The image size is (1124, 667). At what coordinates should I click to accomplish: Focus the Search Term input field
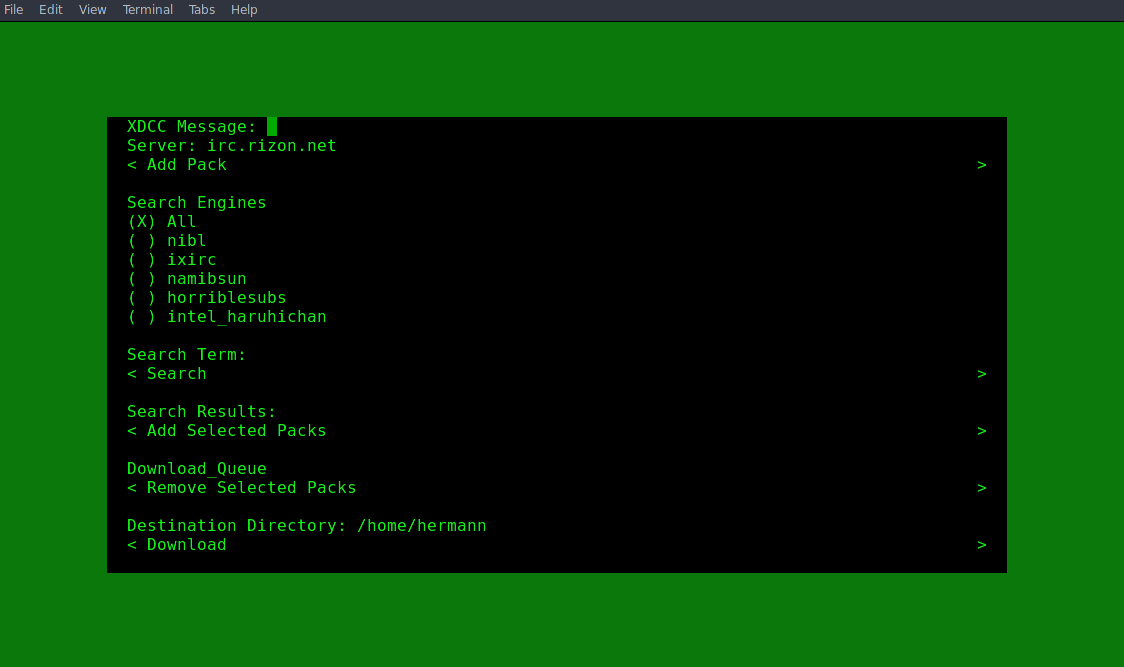click(x=557, y=355)
